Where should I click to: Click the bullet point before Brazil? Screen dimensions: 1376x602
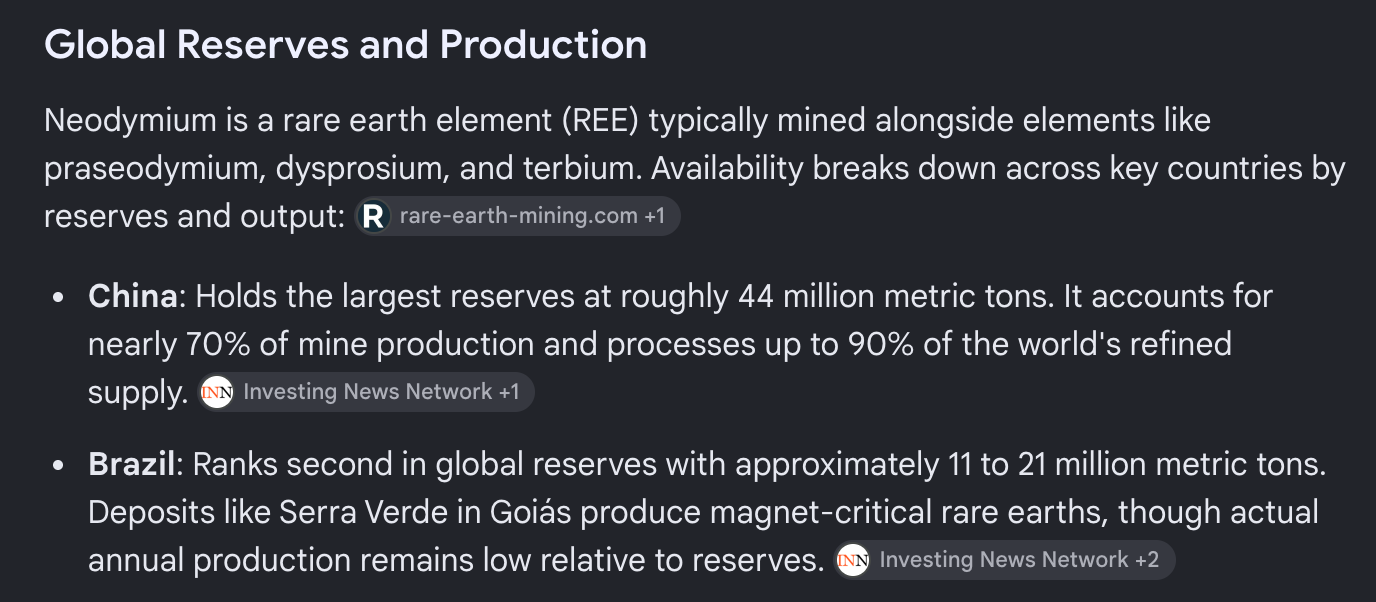click(x=60, y=466)
